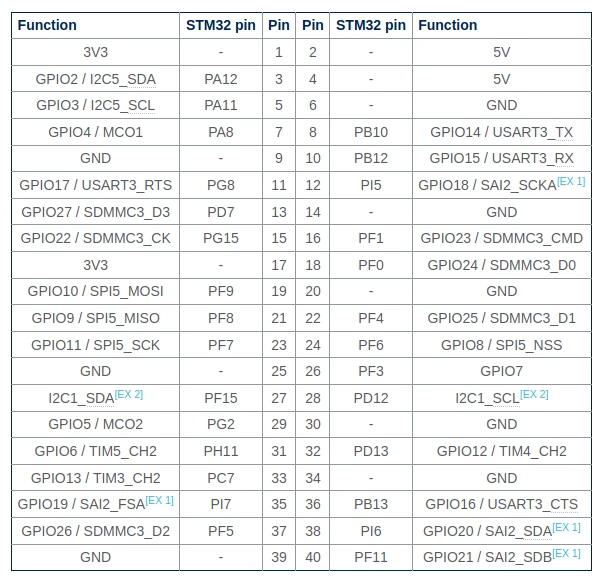Click the I2C5_SCL underlined term in GPIO3 row
The width and height of the screenshot is (602, 581).
(x=122, y=106)
